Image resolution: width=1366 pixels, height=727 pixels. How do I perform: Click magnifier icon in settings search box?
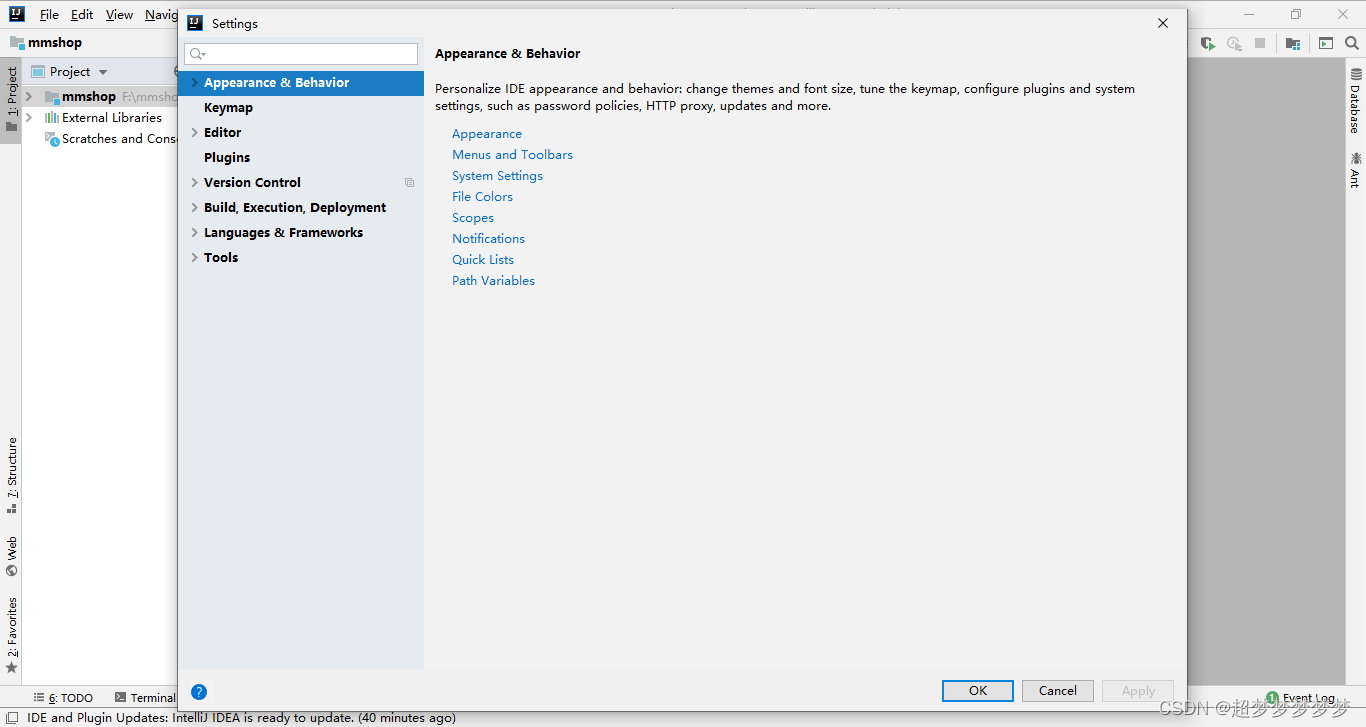pyautogui.click(x=197, y=54)
